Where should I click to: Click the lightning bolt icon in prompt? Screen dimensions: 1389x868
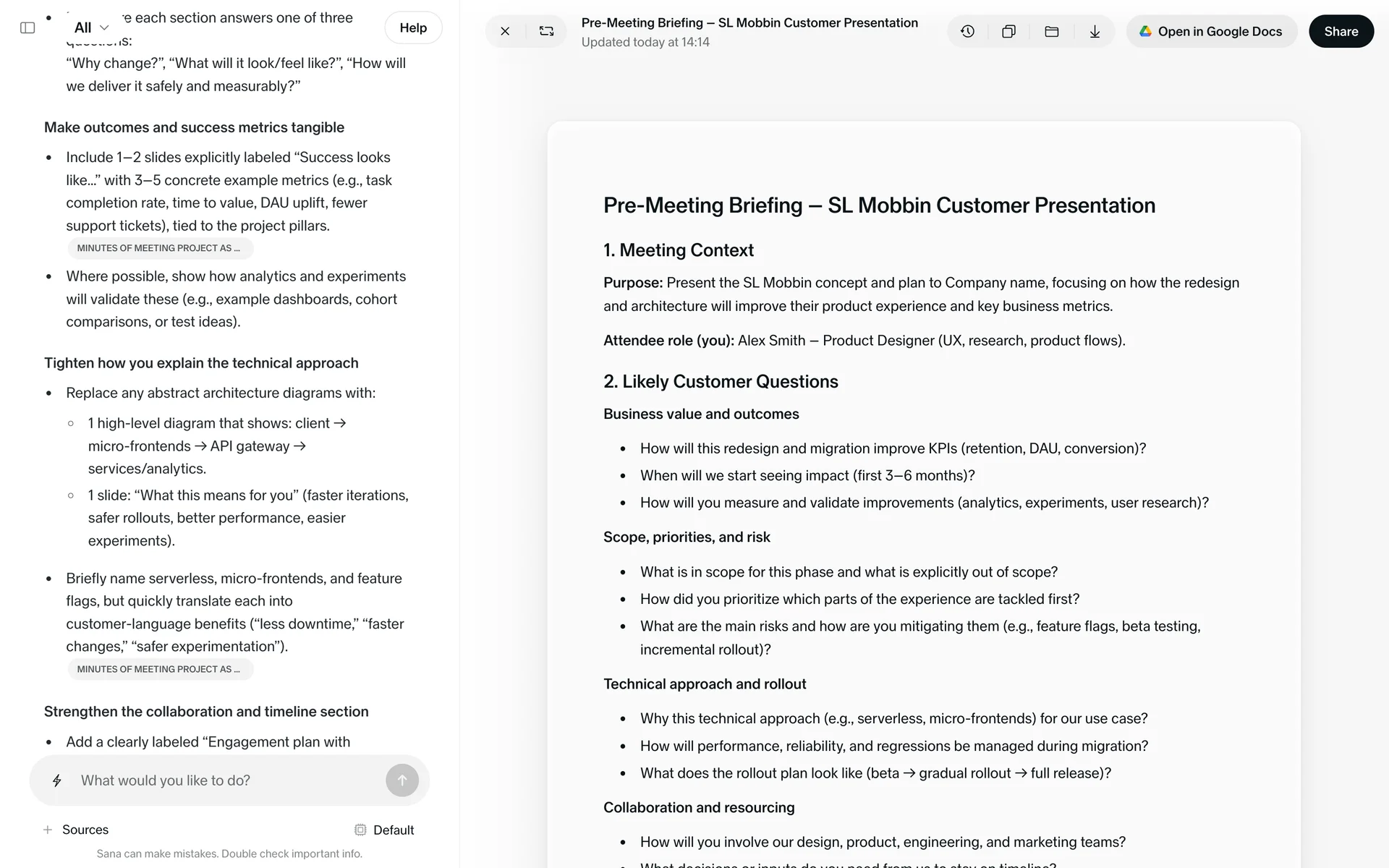tap(57, 780)
